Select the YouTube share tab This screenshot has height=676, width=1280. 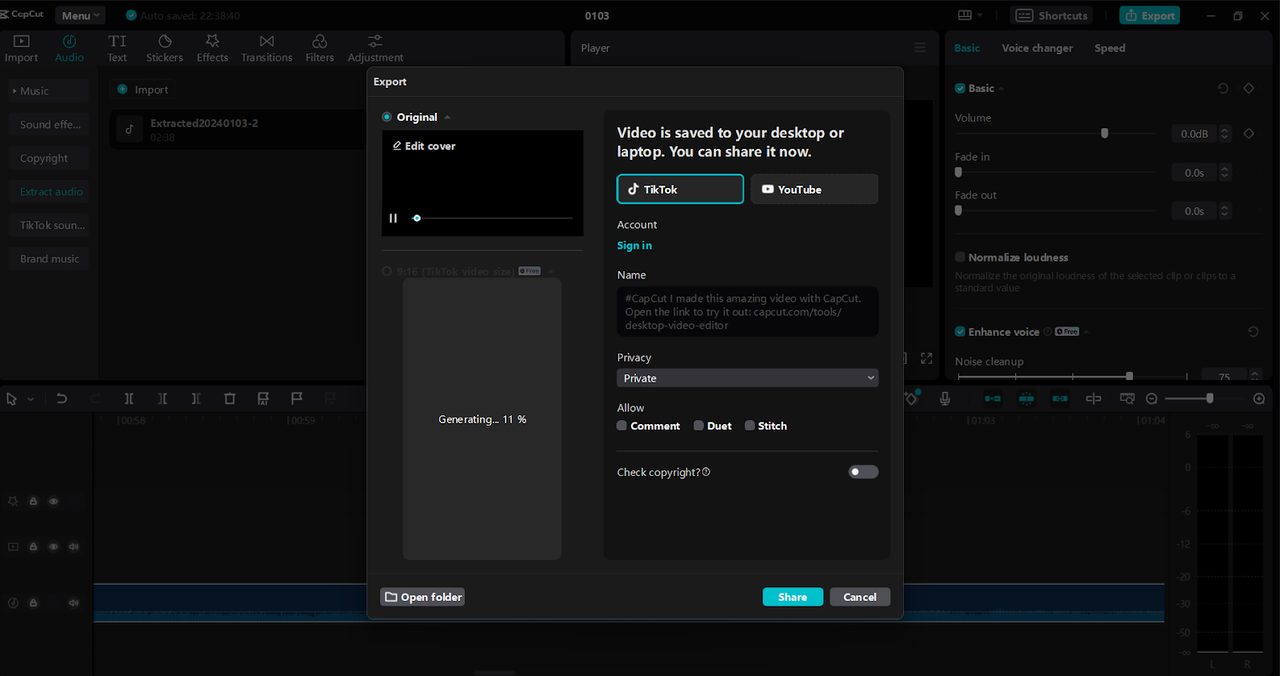[815, 189]
